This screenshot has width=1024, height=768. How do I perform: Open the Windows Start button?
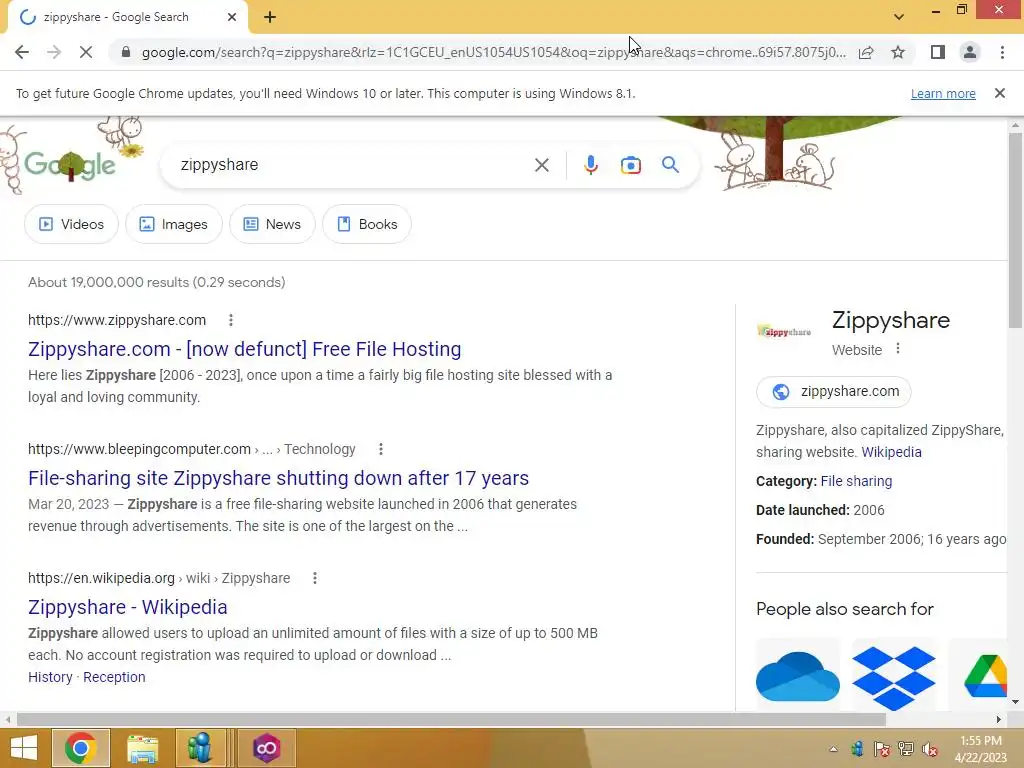tap(24, 748)
